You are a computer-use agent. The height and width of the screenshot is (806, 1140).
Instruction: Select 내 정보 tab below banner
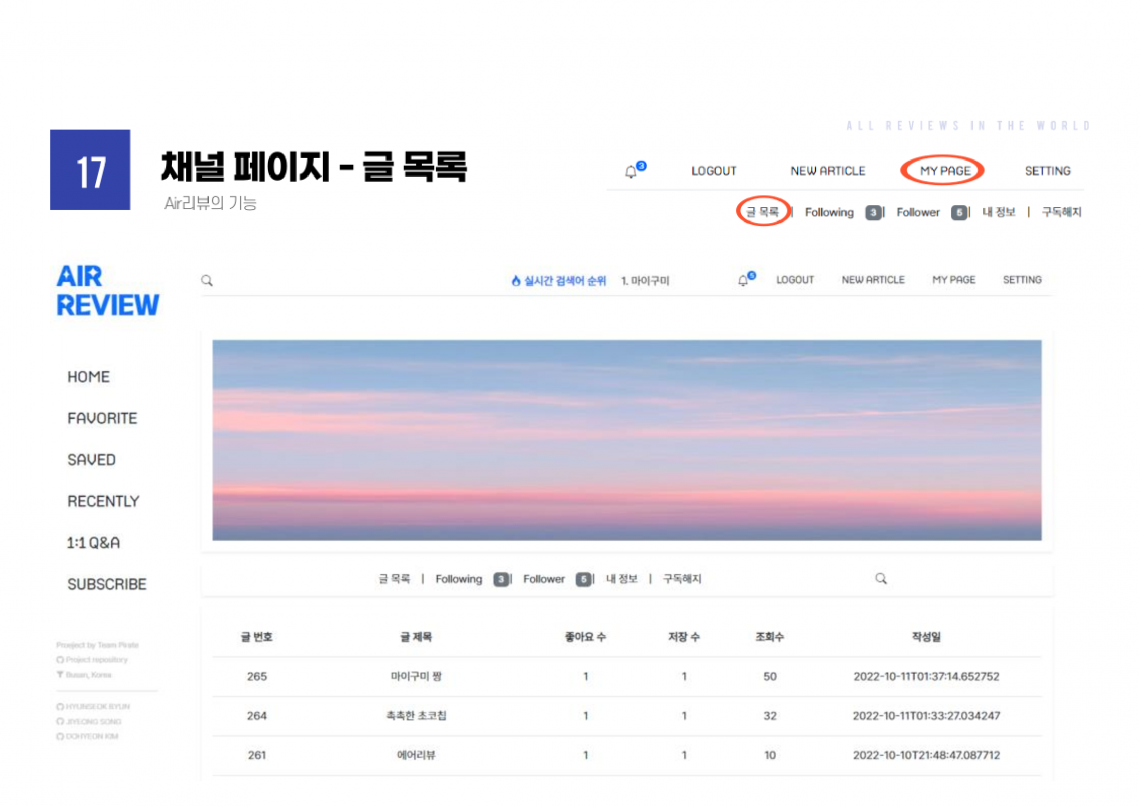(622, 579)
